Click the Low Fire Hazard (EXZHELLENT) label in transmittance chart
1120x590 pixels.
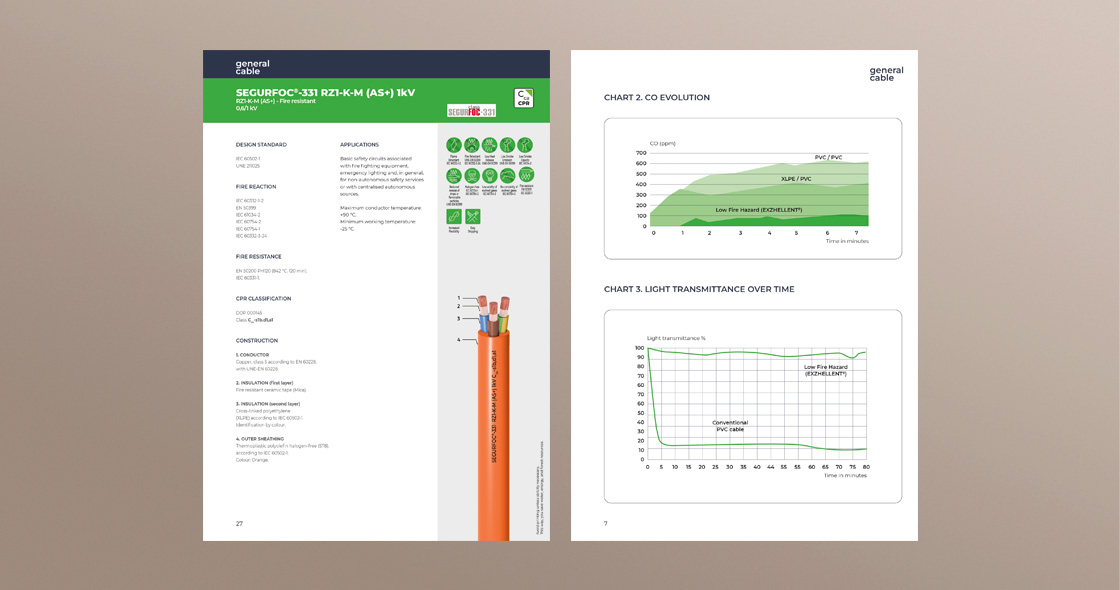pyautogui.click(x=826, y=371)
